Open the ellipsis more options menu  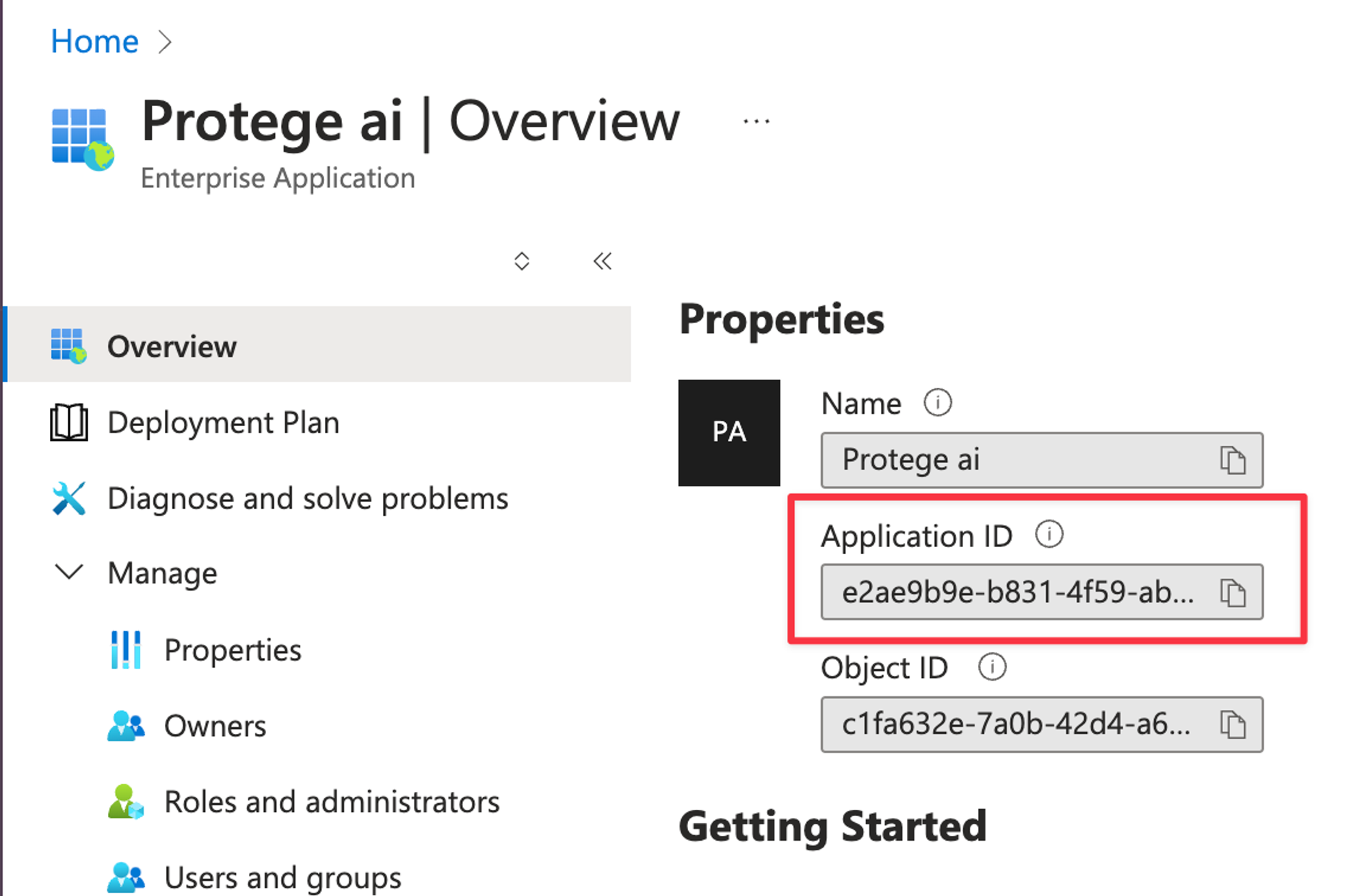click(x=756, y=122)
